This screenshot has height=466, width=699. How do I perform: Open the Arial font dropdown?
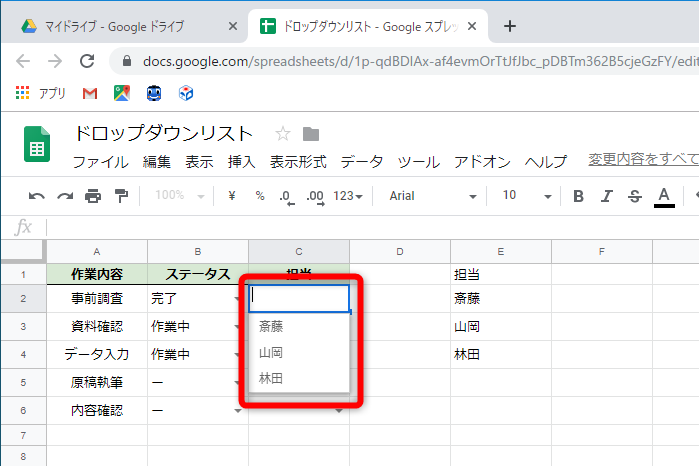click(432, 196)
